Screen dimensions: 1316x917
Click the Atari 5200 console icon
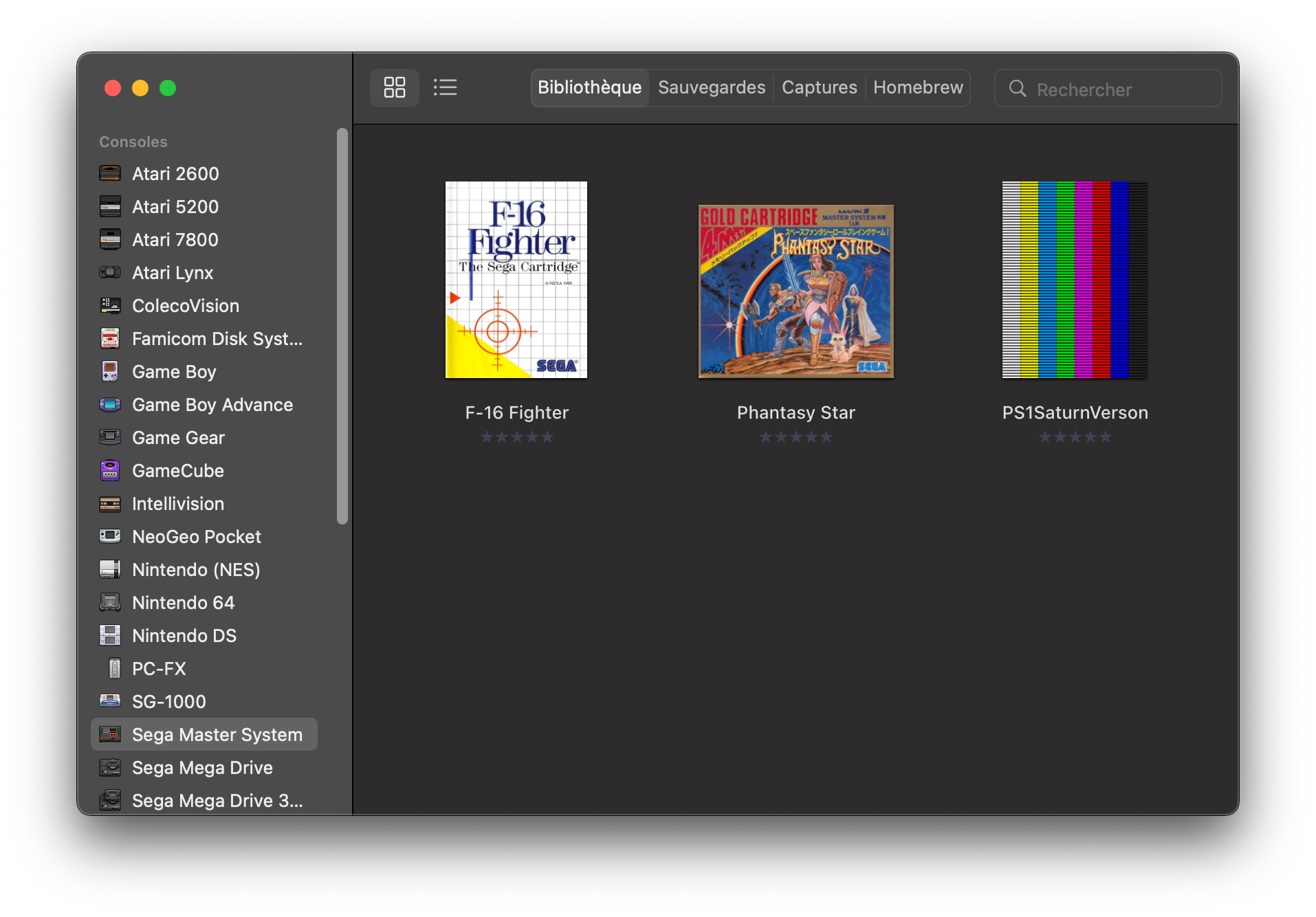click(x=110, y=206)
